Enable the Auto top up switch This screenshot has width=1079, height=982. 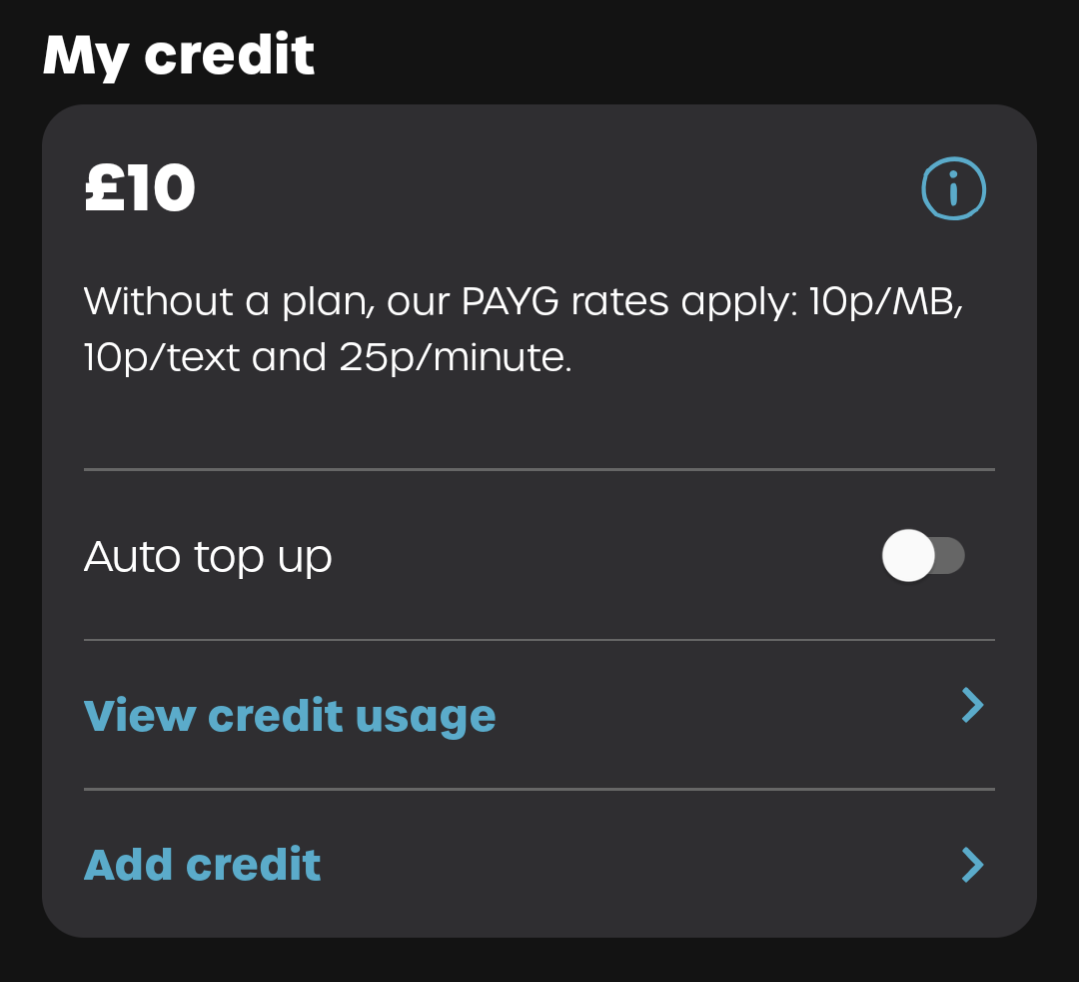coord(923,555)
